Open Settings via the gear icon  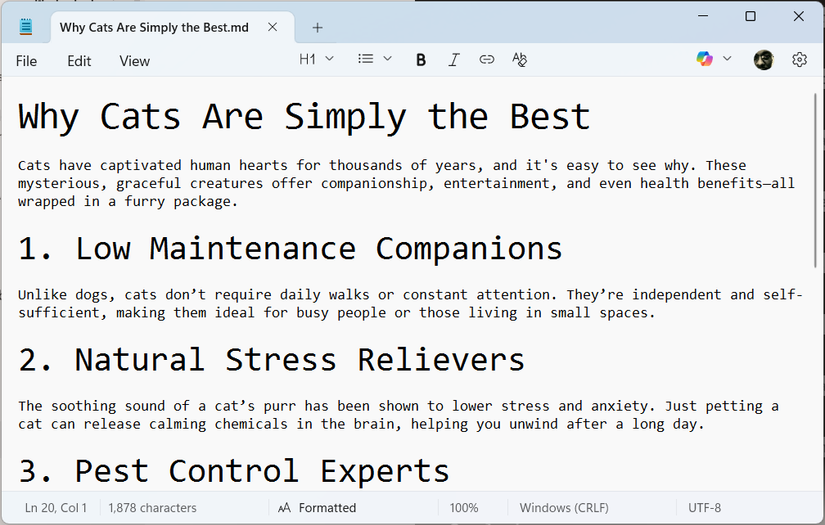799,59
